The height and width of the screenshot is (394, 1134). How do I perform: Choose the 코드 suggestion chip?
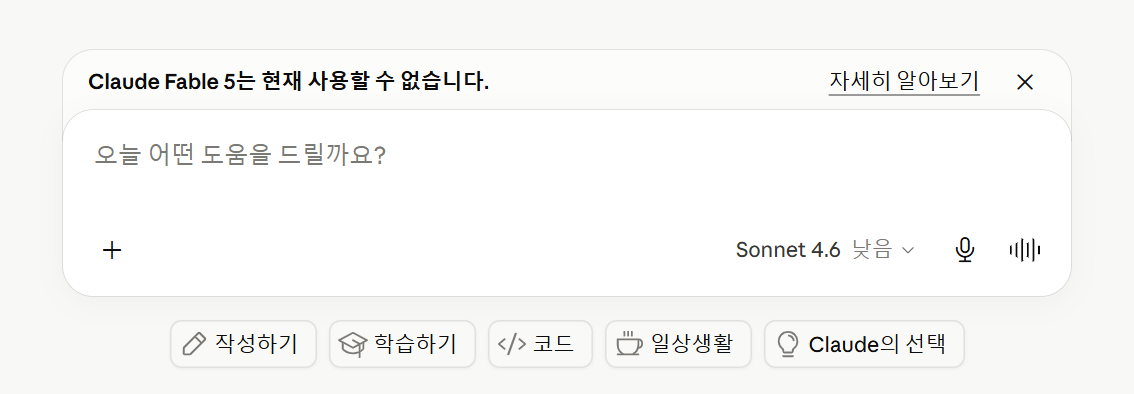pyautogui.click(x=540, y=344)
